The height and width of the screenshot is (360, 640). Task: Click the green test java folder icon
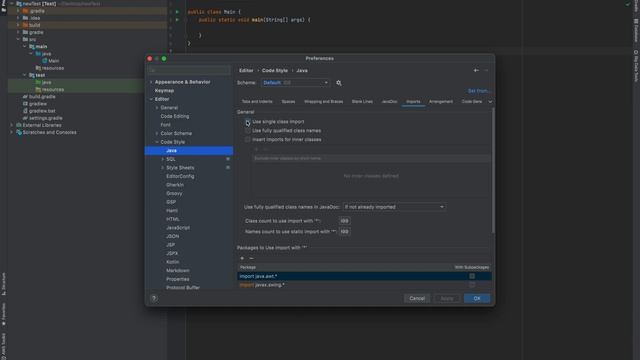[x=38, y=82]
